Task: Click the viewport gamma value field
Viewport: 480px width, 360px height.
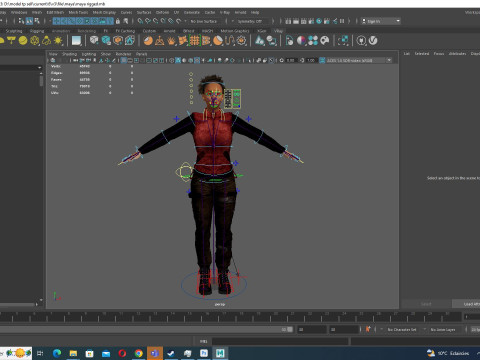Action: coord(311,60)
